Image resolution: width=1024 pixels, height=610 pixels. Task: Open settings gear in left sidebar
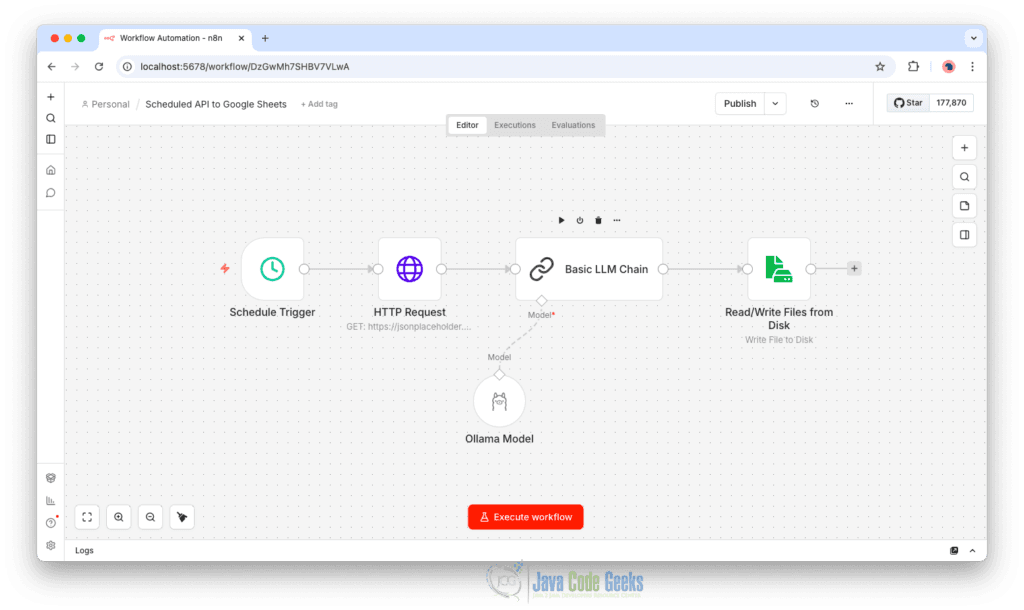pos(51,545)
